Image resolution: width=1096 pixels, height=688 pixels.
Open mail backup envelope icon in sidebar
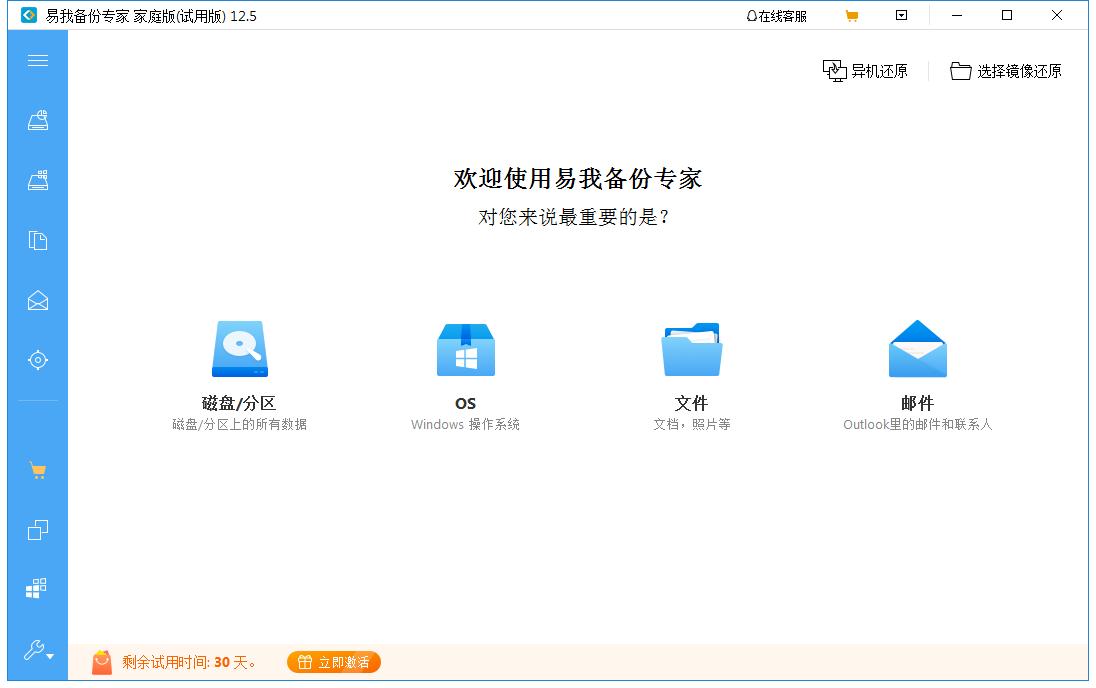38,301
